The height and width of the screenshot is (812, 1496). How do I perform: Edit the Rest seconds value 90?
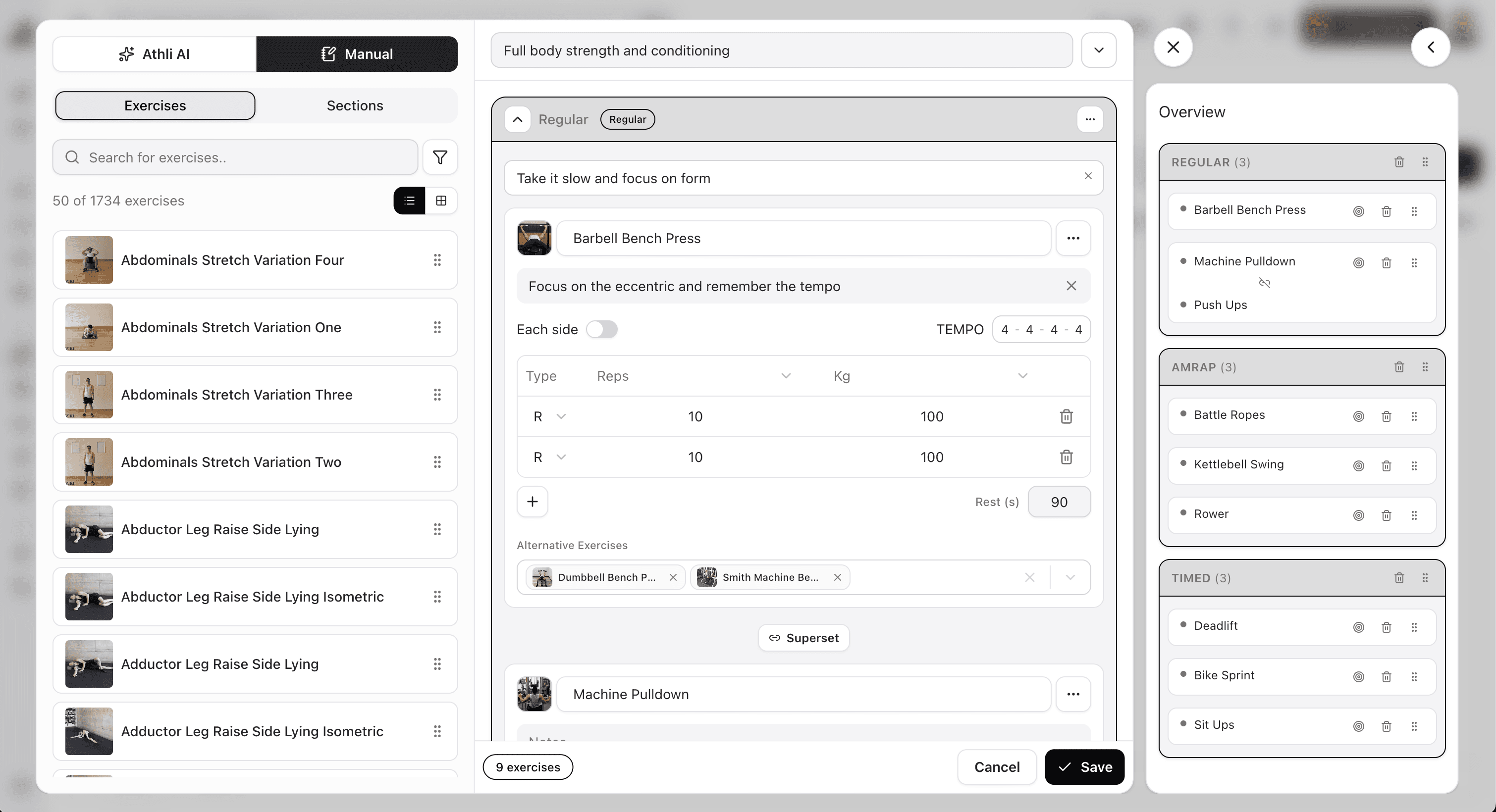pos(1059,502)
